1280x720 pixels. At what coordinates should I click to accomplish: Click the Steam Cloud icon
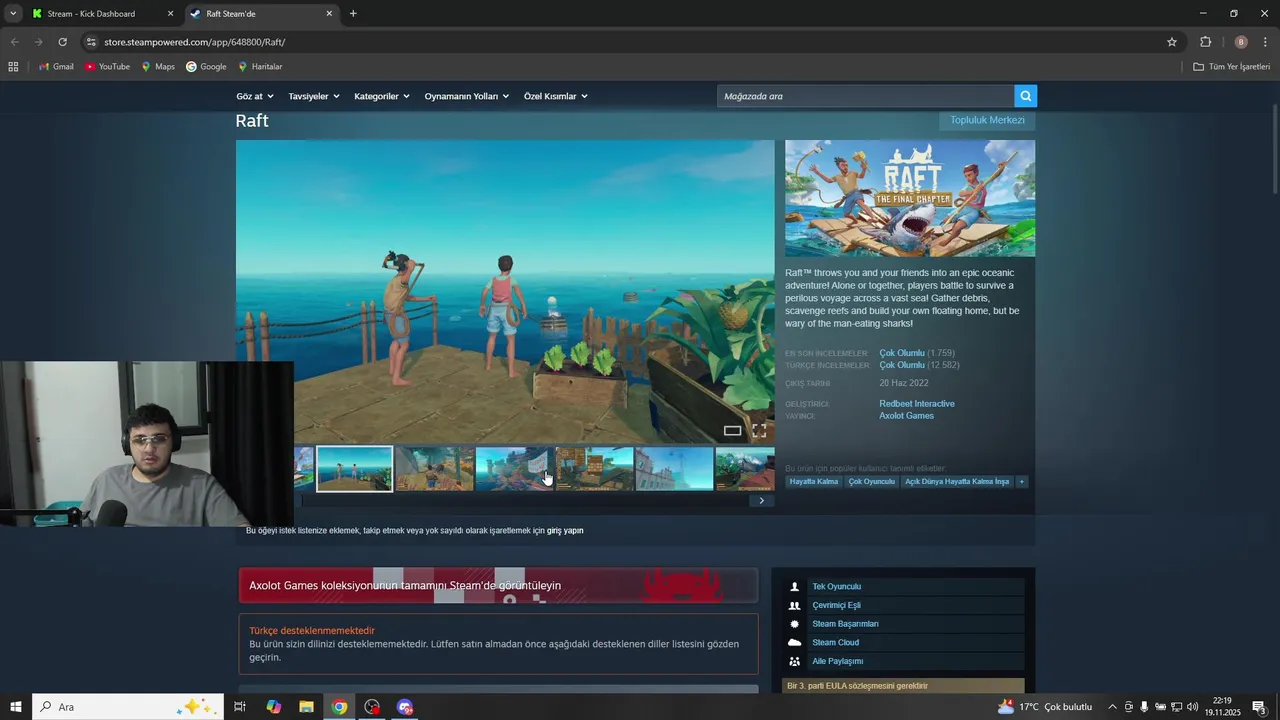(795, 643)
